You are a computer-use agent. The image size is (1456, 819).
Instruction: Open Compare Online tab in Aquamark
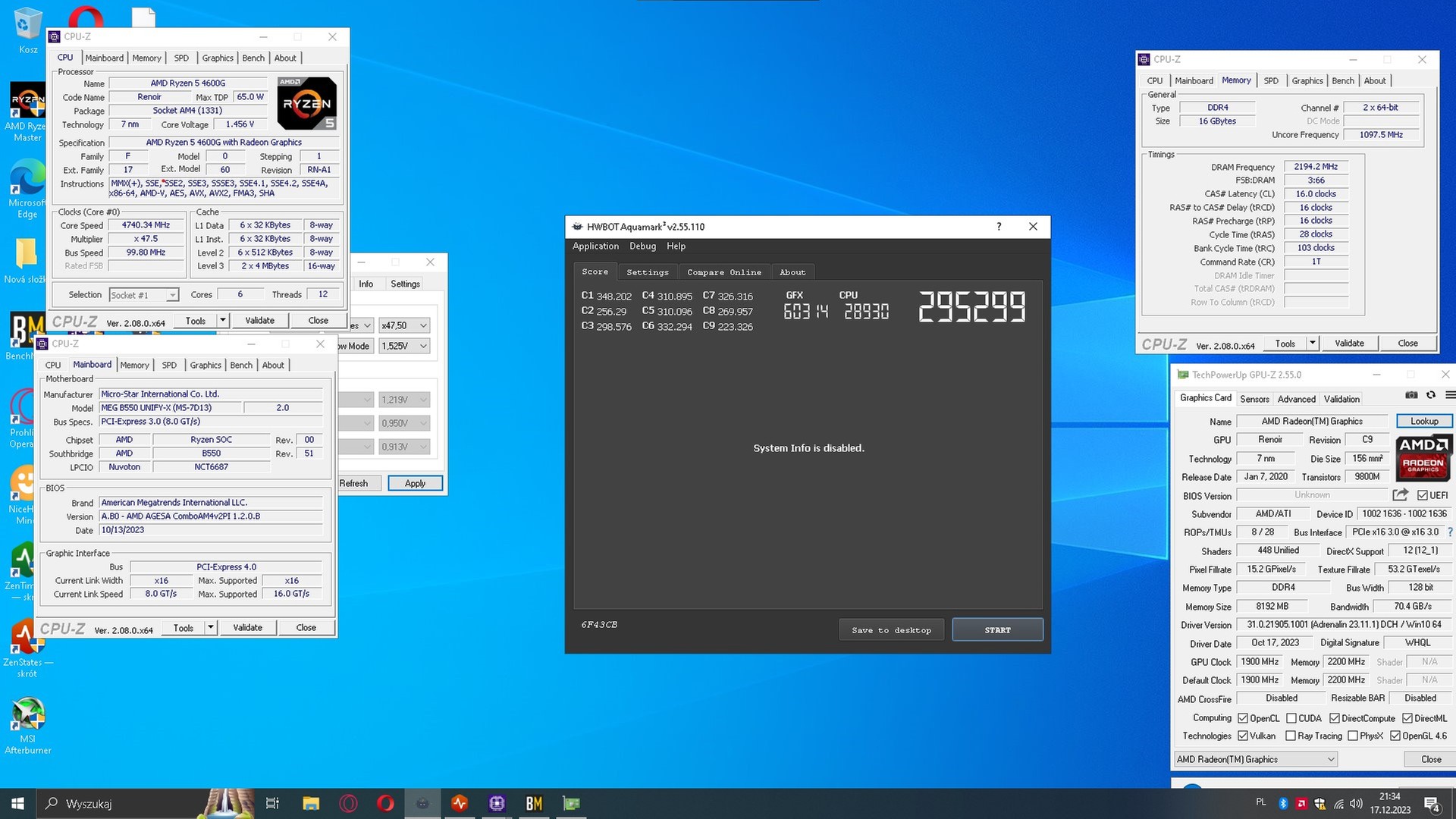724,272
